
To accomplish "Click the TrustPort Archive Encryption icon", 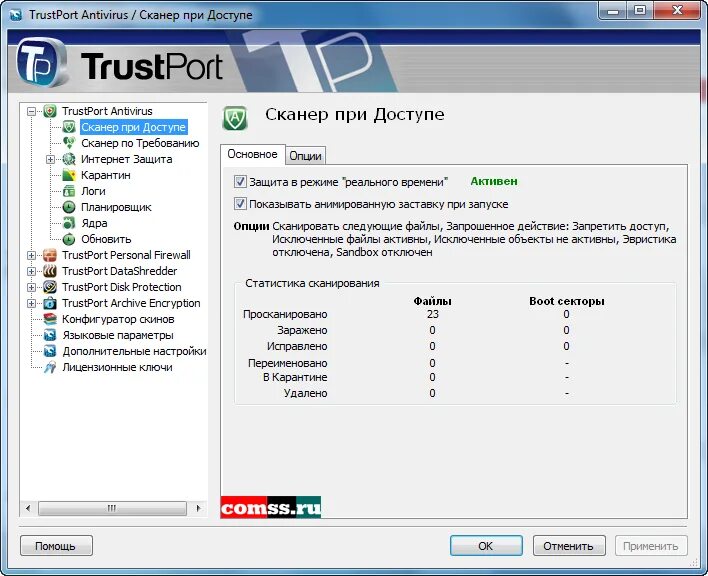I will pyautogui.click(x=50, y=303).
